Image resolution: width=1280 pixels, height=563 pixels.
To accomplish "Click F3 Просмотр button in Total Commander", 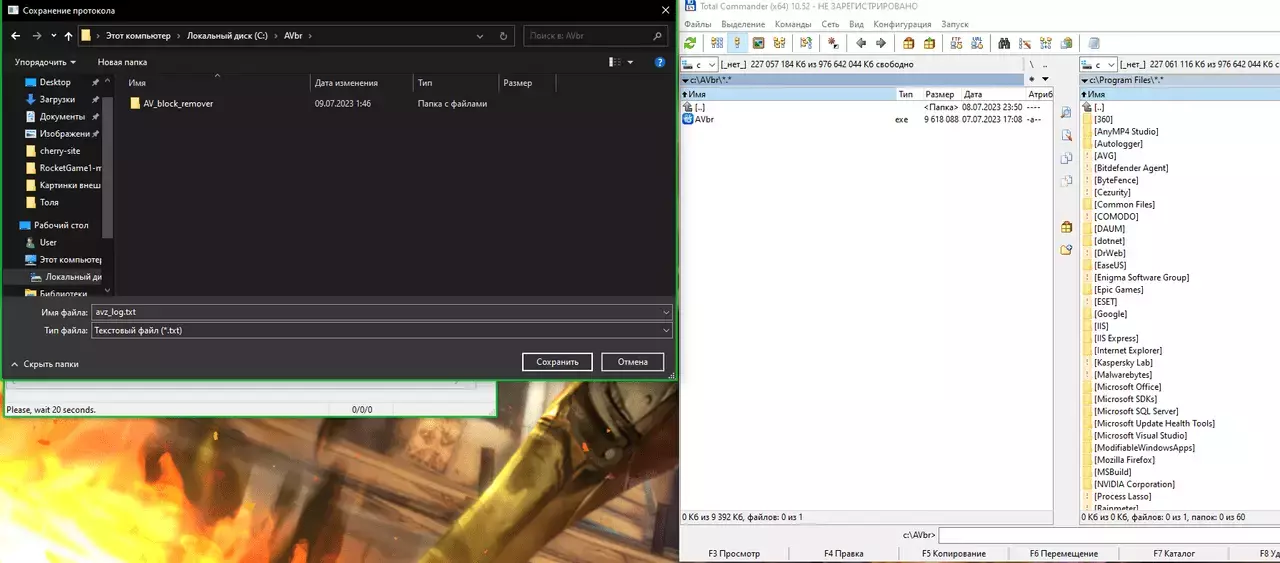I will pyautogui.click(x=734, y=554).
